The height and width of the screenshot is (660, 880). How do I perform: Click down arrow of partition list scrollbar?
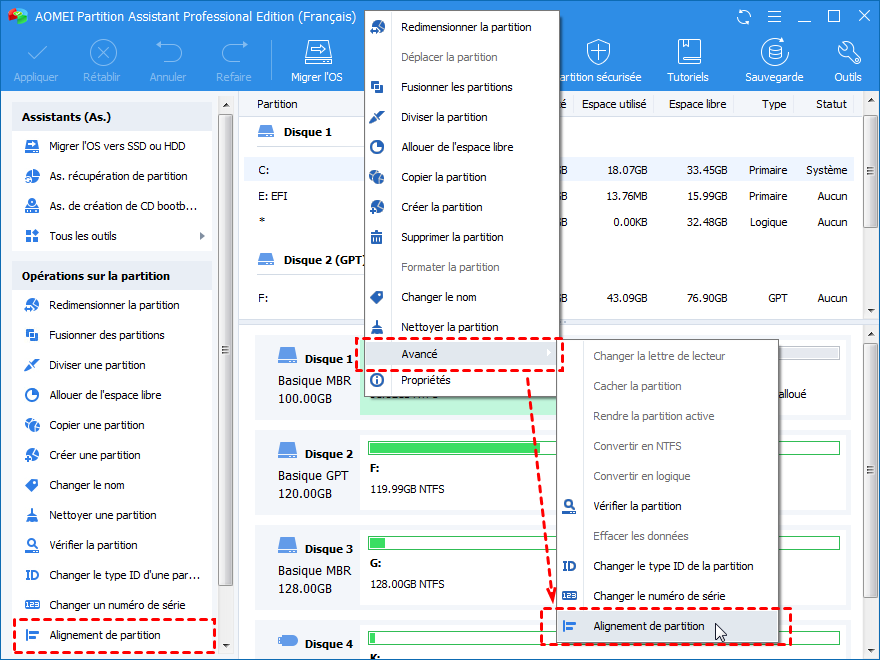[870, 310]
